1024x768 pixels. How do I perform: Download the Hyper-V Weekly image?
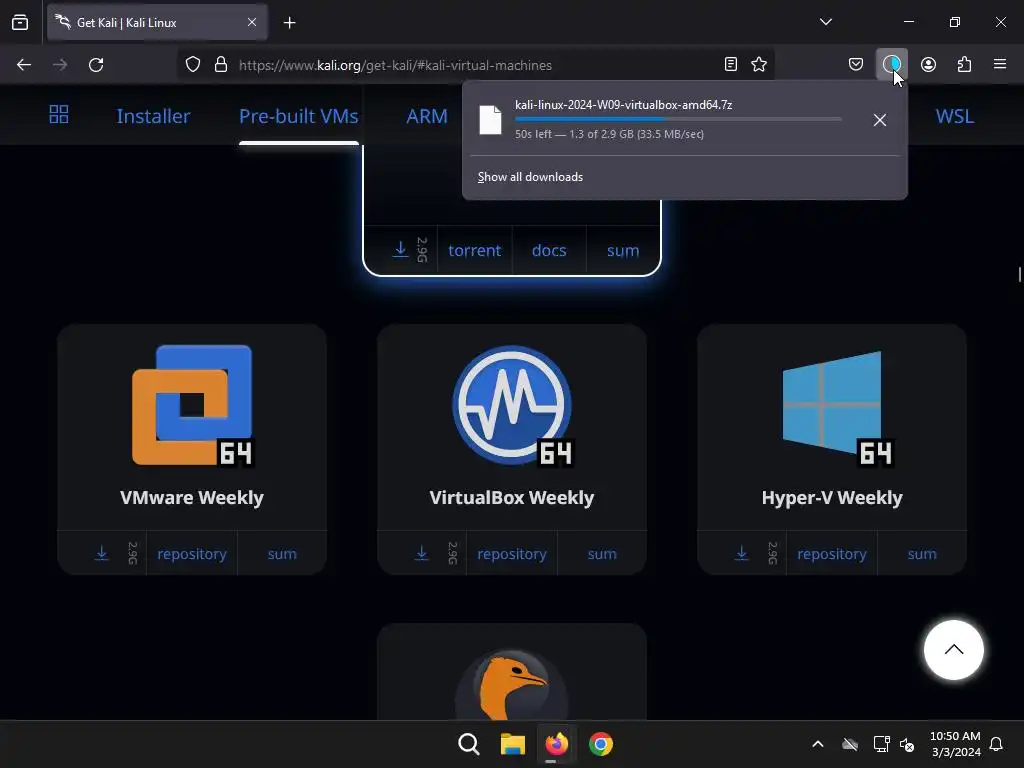742,553
